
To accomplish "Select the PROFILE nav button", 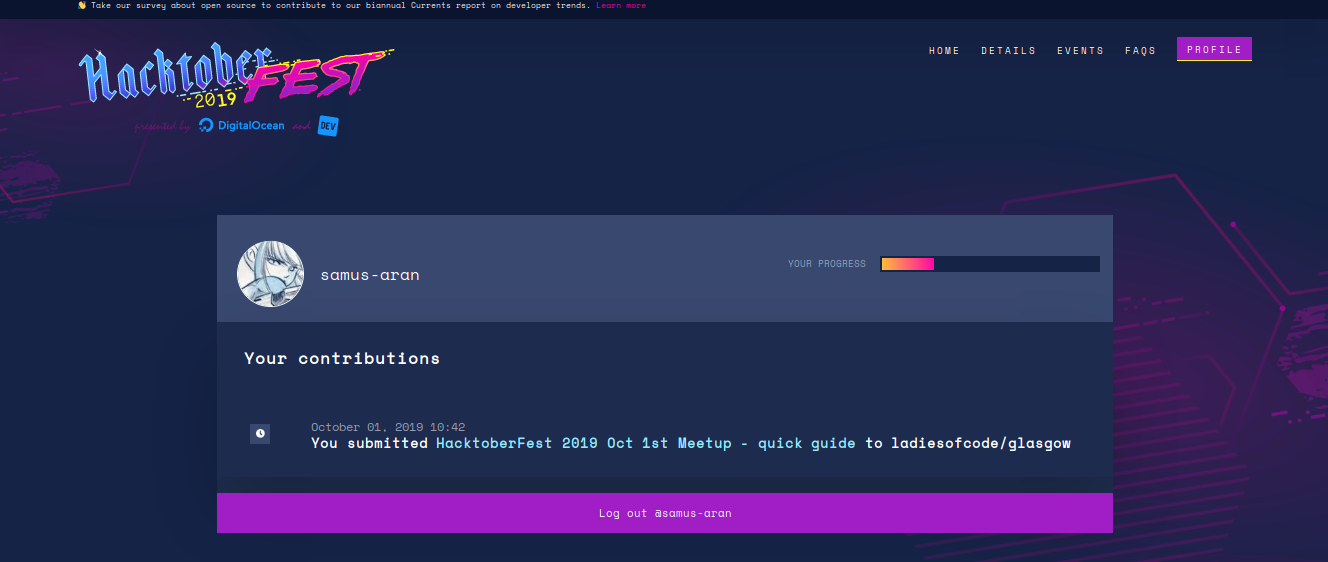I will click(1214, 49).
